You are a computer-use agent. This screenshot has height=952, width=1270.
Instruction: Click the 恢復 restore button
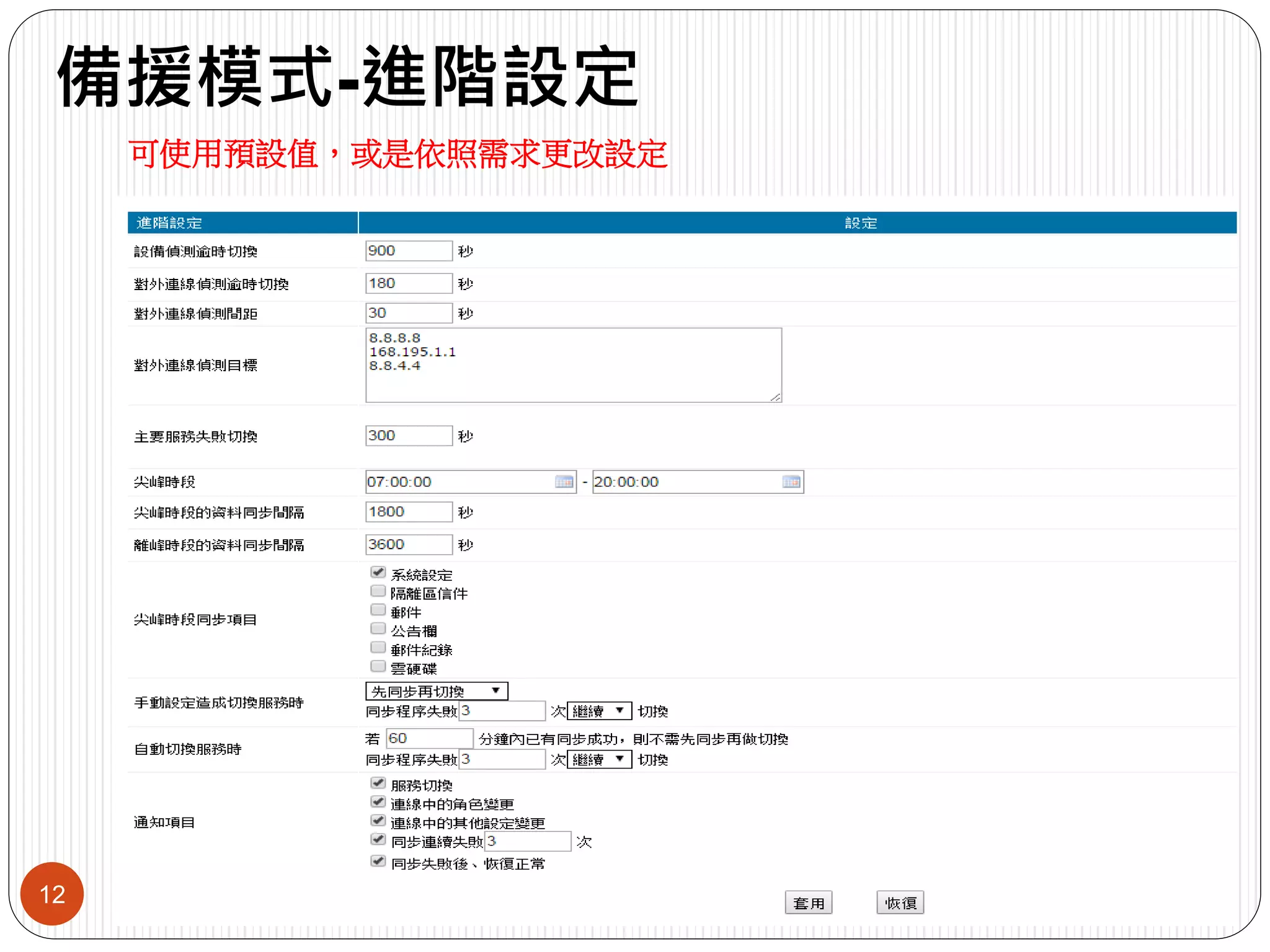click(x=900, y=903)
